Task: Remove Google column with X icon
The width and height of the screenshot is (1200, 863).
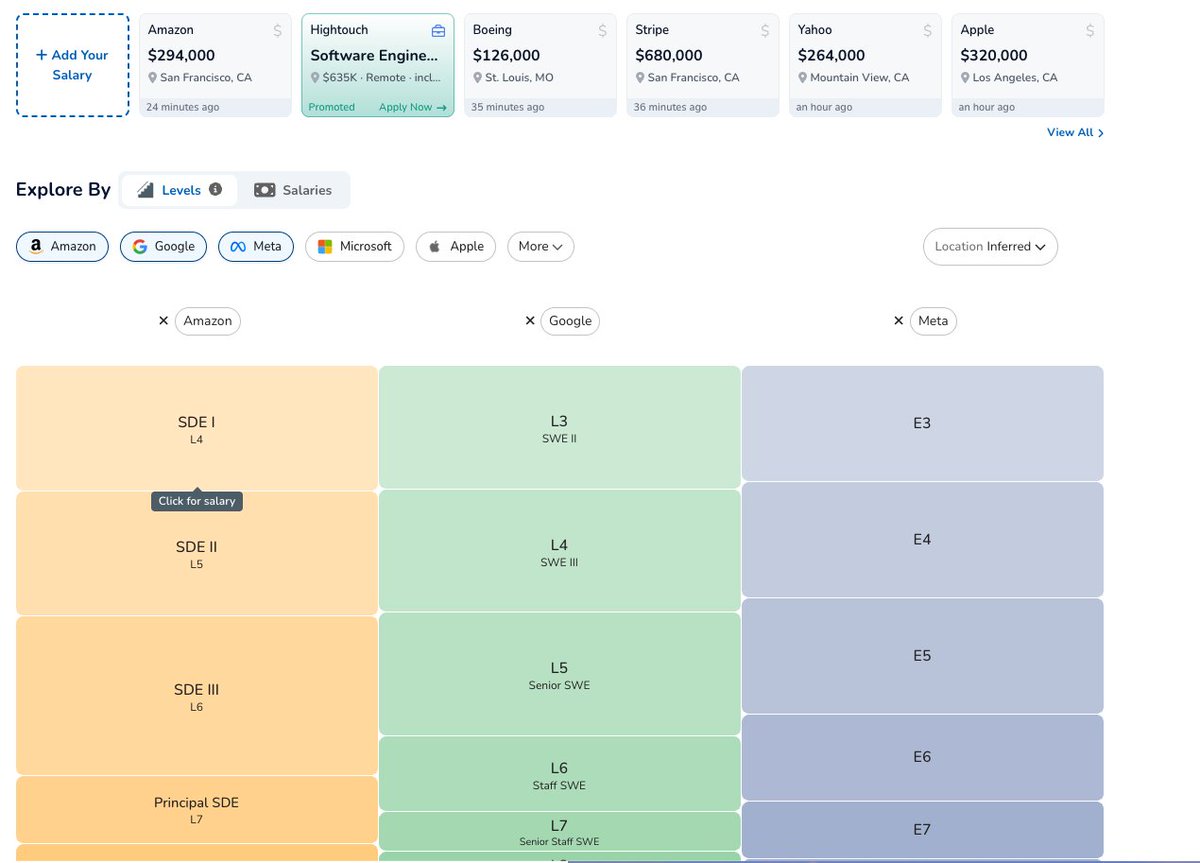Action: [530, 321]
